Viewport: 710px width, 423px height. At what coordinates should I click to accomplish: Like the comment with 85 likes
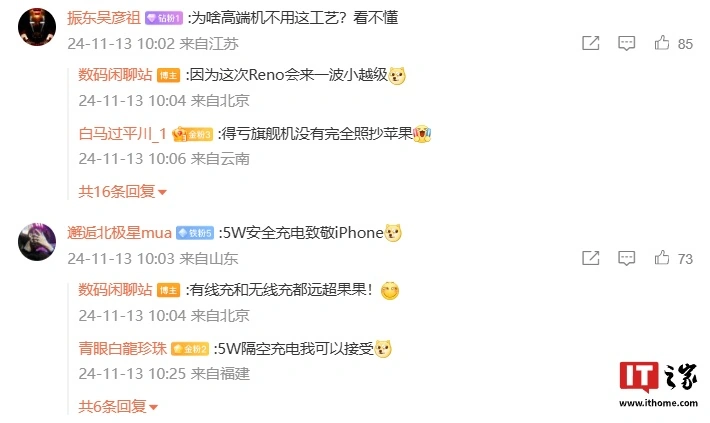[662, 43]
